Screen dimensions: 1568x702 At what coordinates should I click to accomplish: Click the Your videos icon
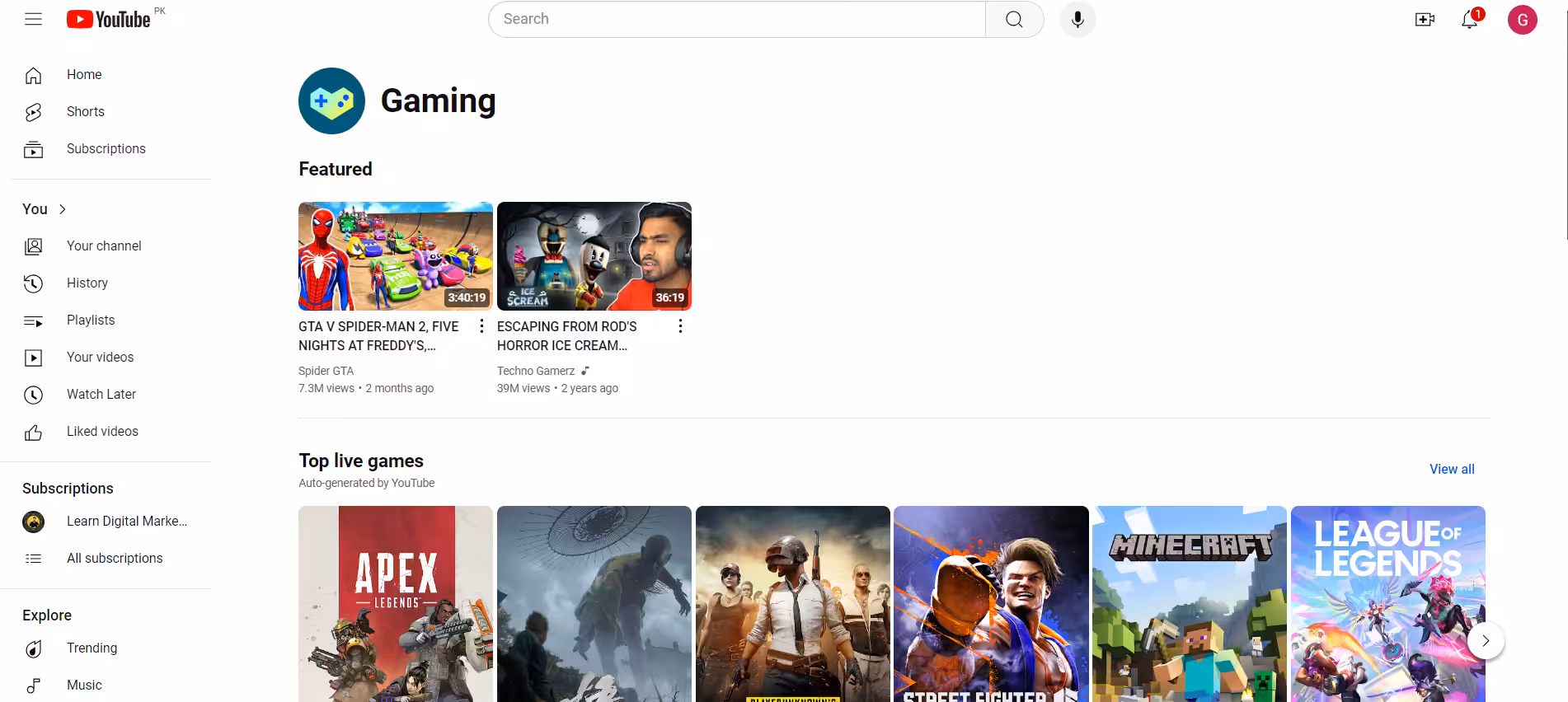point(33,358)
